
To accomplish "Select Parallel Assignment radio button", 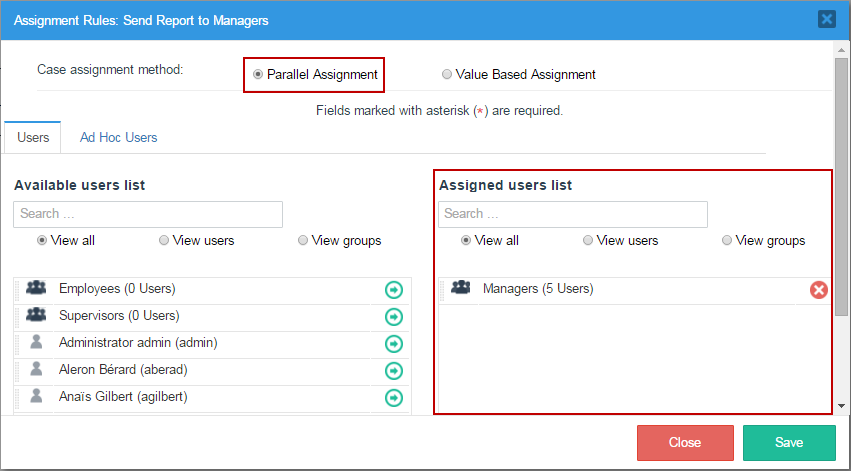I will pyautogui.click(x=259, y=74).
